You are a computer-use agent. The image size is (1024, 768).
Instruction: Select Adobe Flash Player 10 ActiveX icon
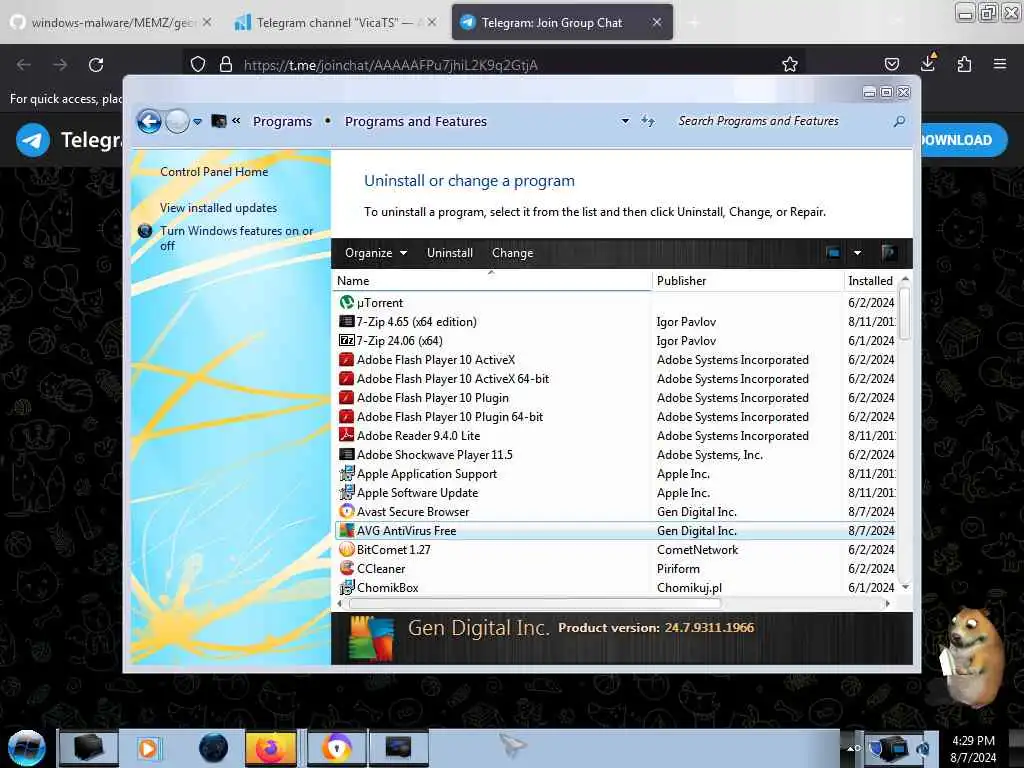click(x=347, y=359)
